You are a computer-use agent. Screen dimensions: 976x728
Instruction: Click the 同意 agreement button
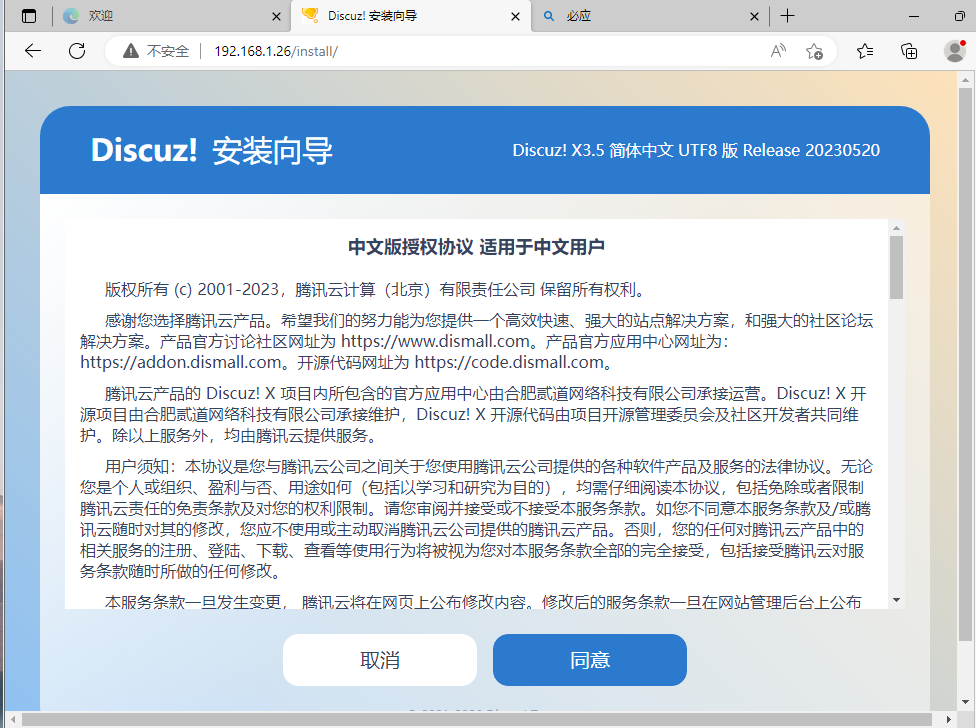coord(589,660)
